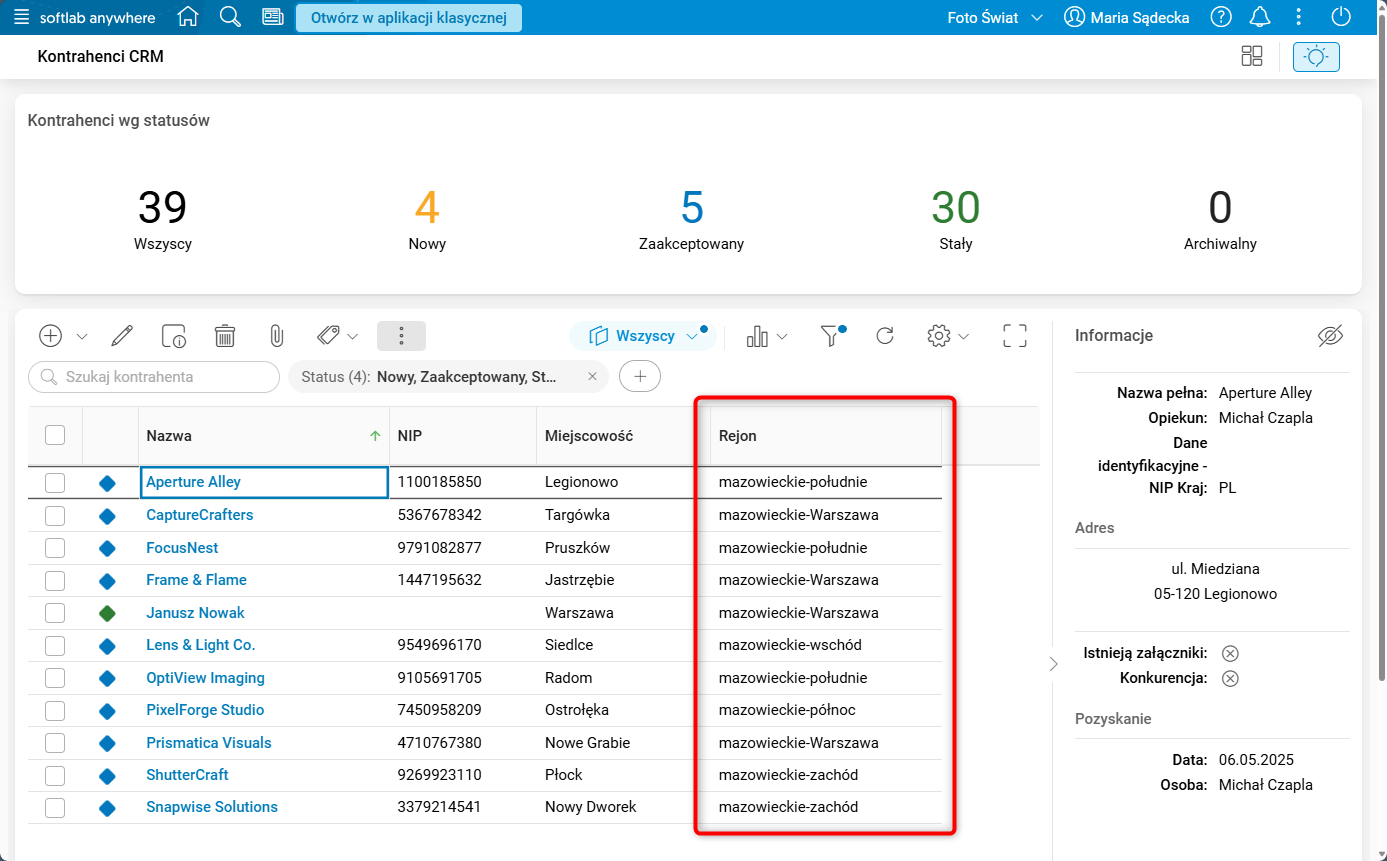The height and width of the screenshot is (861, 1387).
Task: Remove the Status filter chip
Action: pos(592,377)
